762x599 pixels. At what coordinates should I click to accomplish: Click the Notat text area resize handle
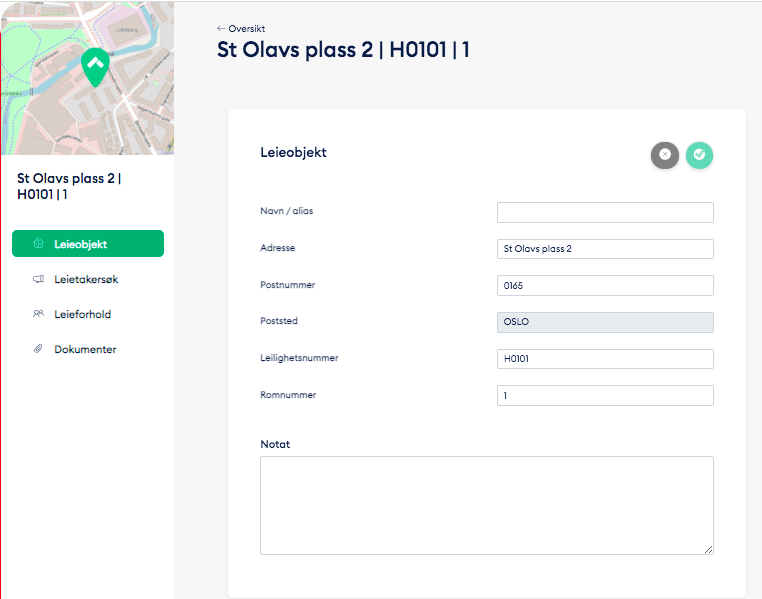[709, 549]
